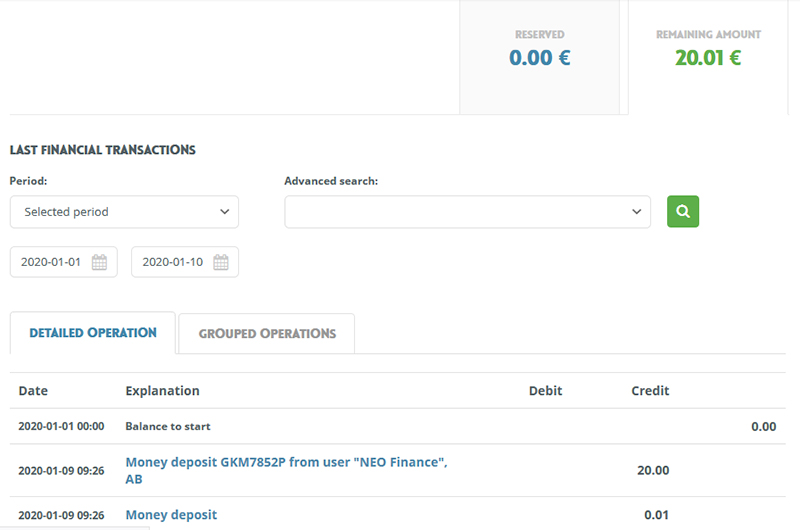Select the 'Selected period' combo box

pyautogui.click(x=124, y=212)
